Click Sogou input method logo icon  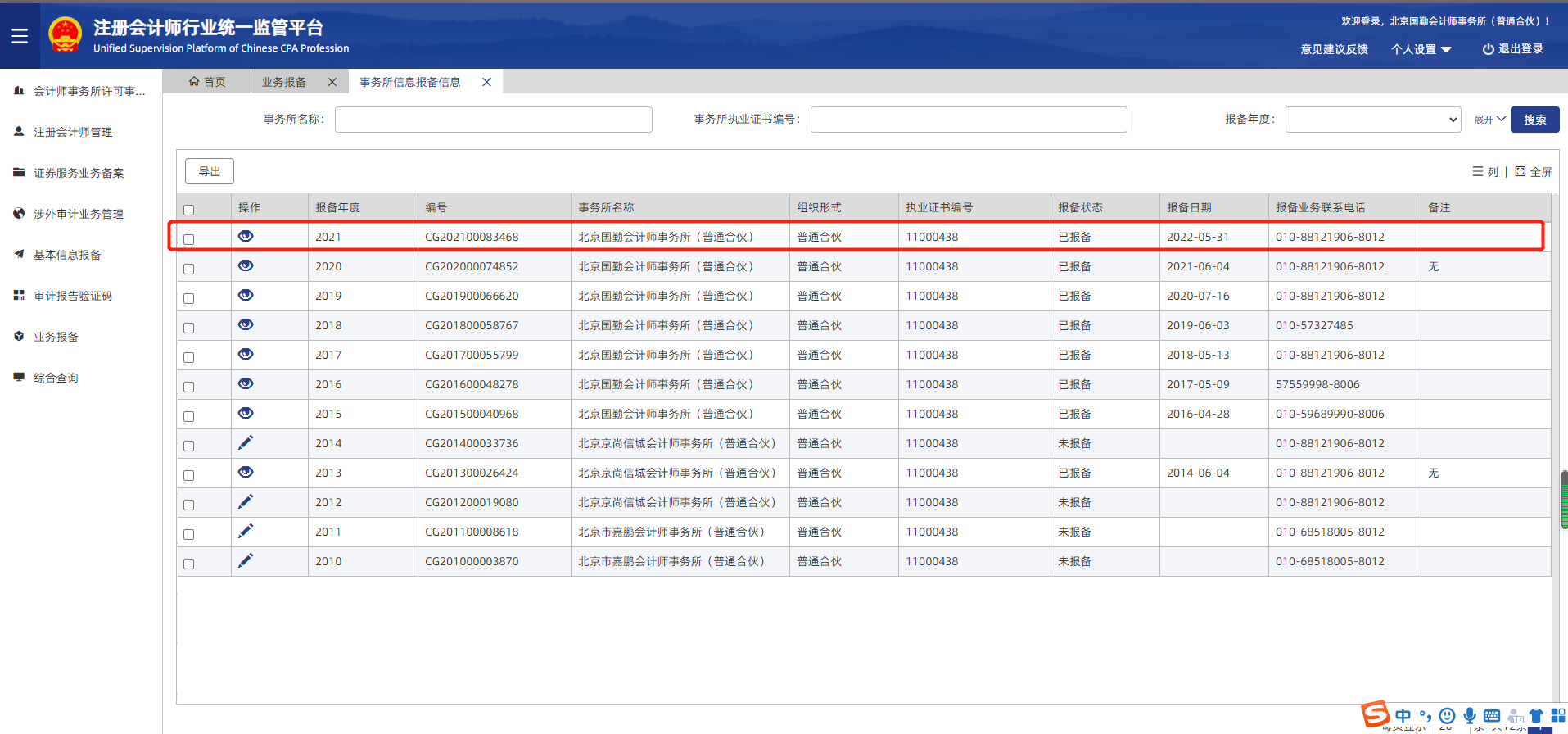(x=1375, y=714)
